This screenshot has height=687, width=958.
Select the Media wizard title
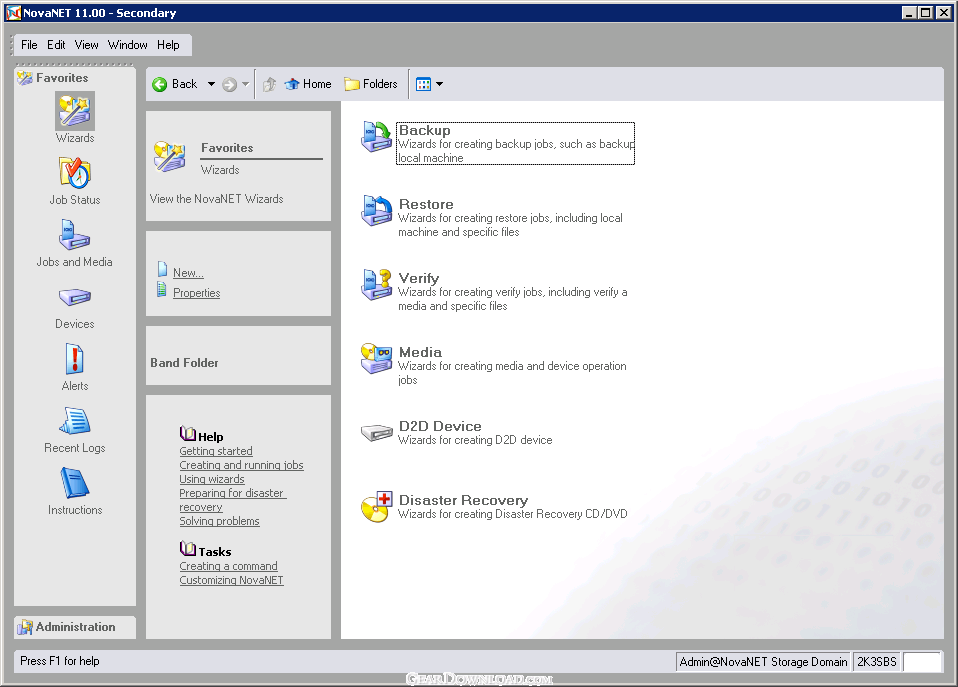(420, 352)
